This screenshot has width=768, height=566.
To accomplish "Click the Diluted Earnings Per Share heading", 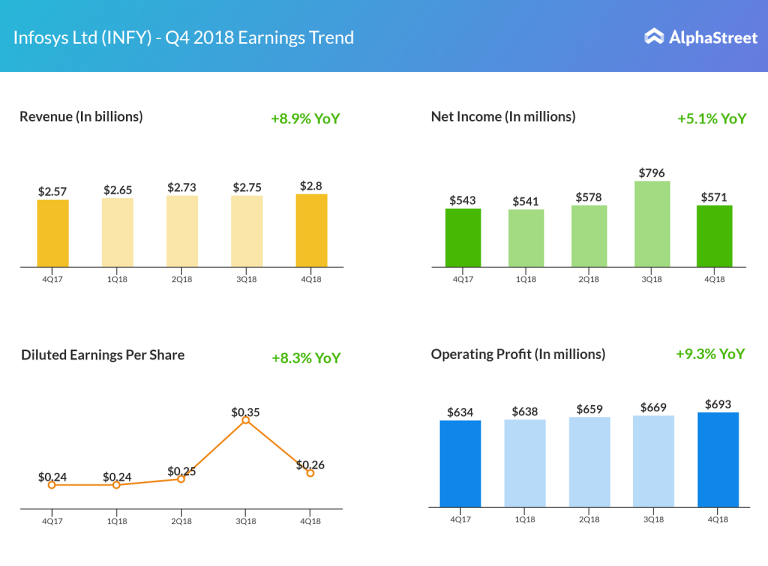I will [x=103, y=354].
